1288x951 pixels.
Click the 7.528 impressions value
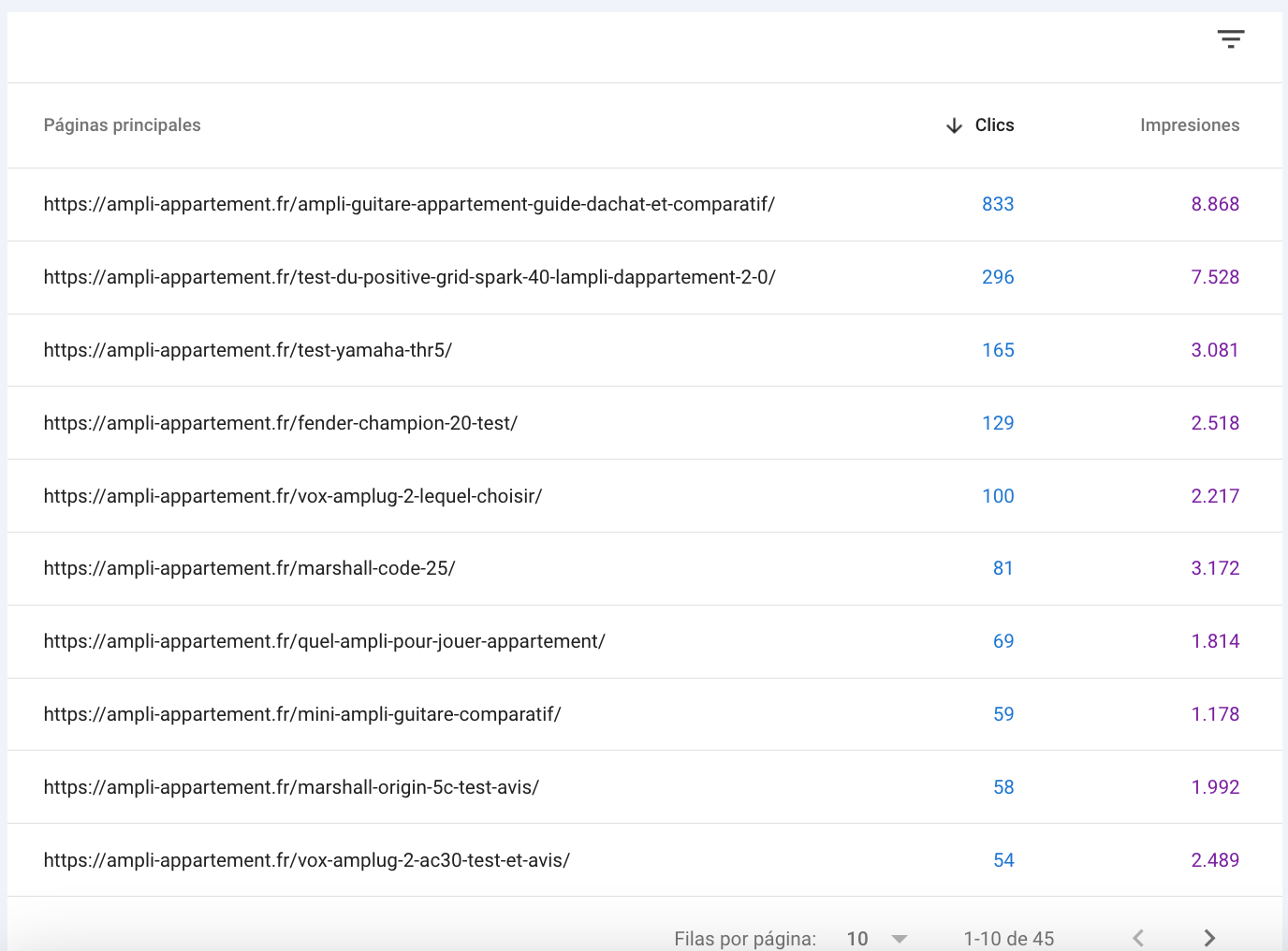click(1215, 277)
